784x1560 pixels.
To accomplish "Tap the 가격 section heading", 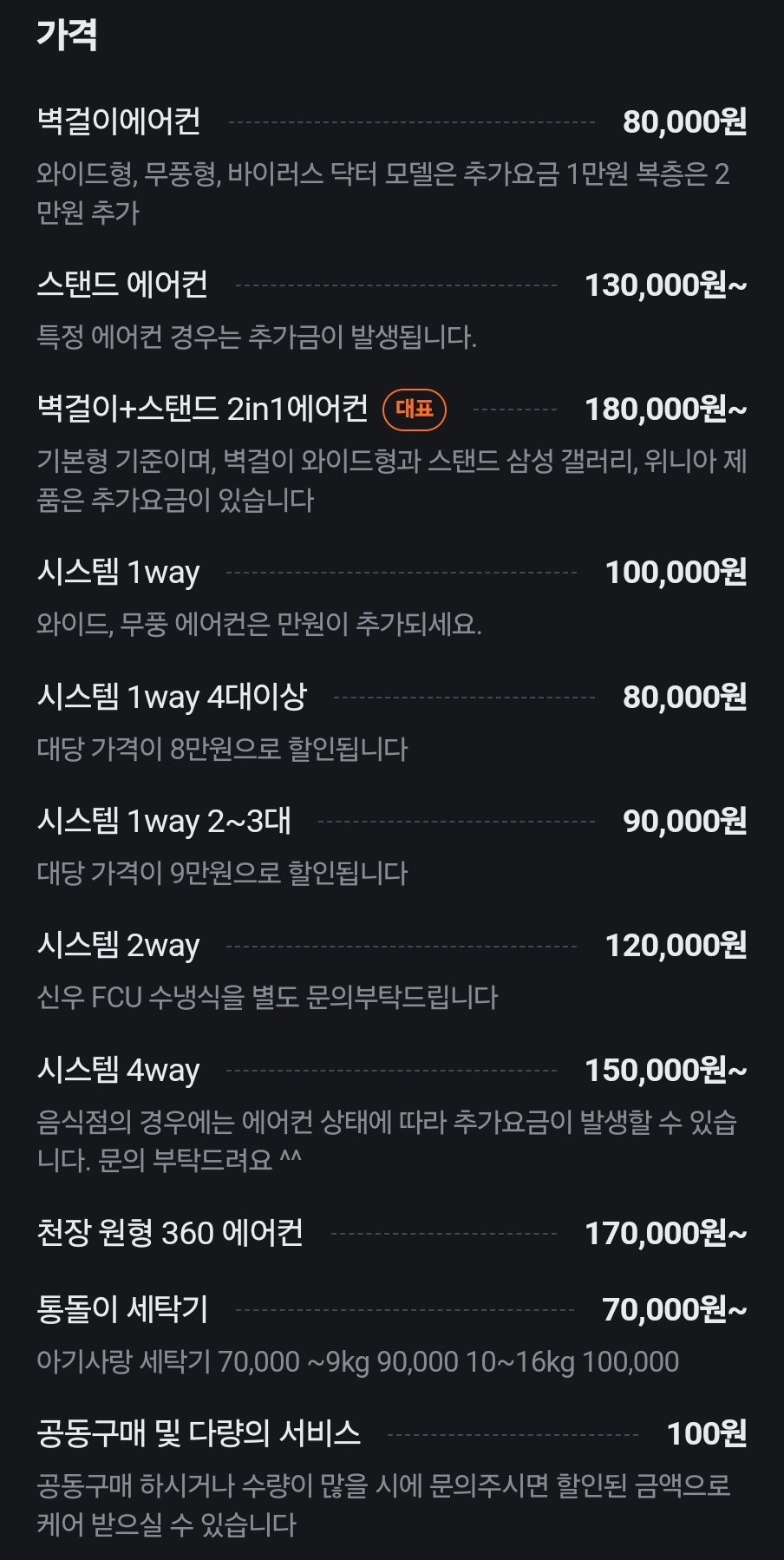I will (67, 35).
